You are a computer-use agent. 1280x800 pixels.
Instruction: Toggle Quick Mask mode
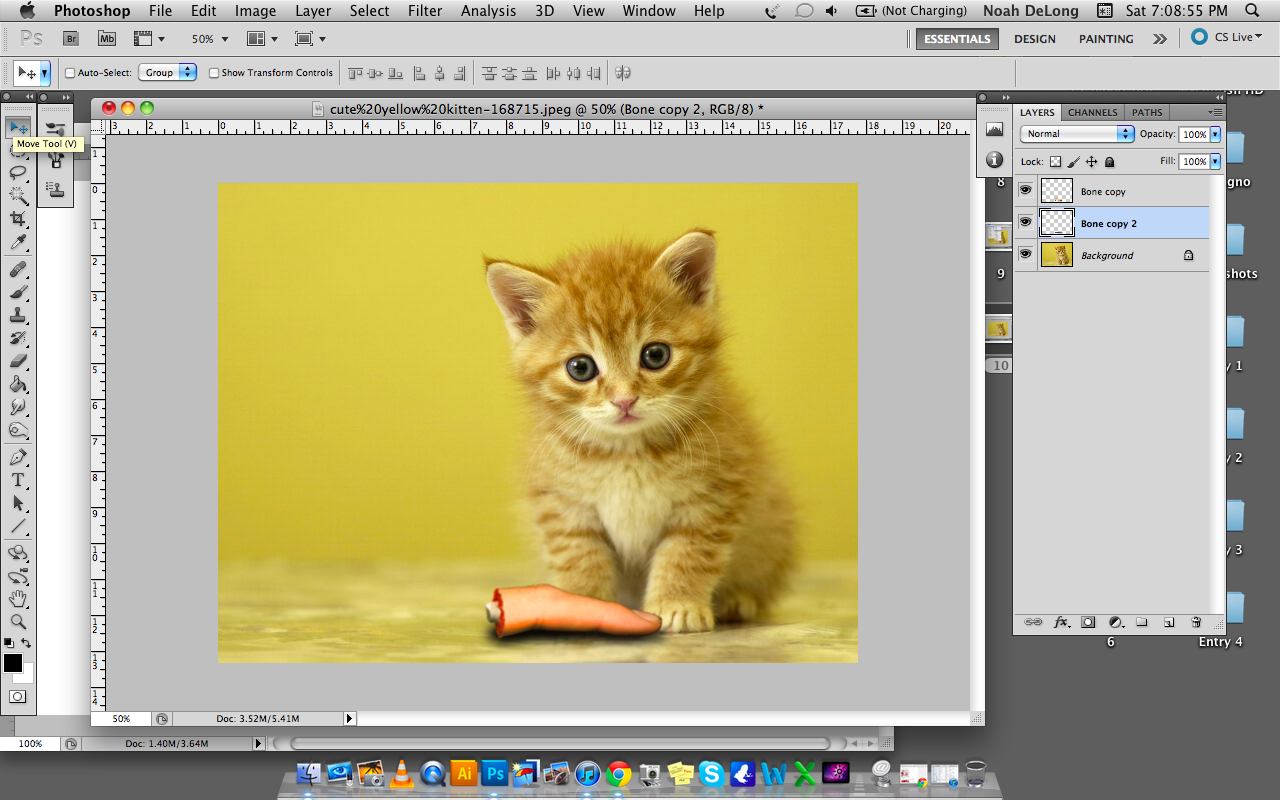point(18,696)
